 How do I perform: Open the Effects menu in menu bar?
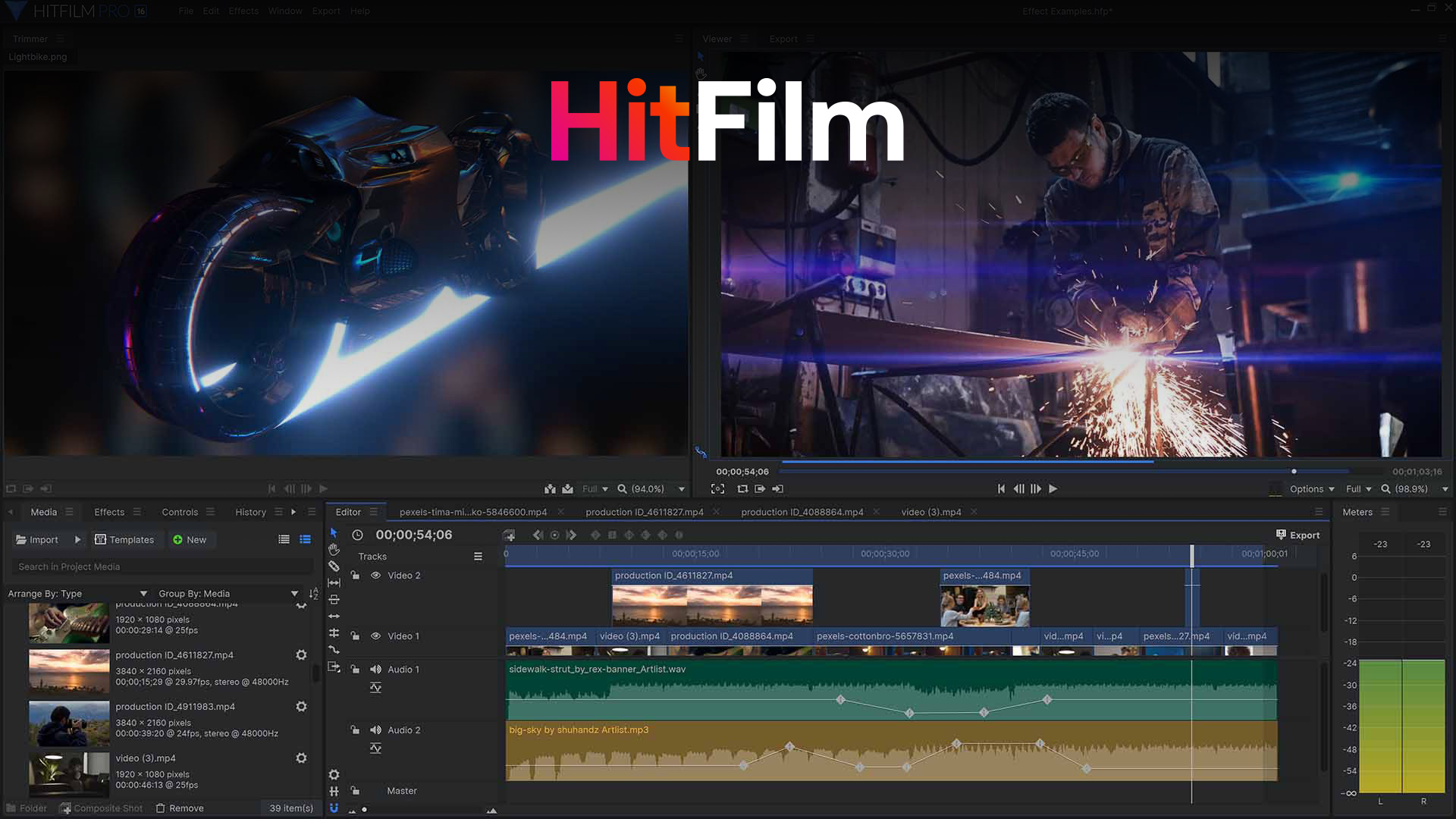click(x=243, y=11)
